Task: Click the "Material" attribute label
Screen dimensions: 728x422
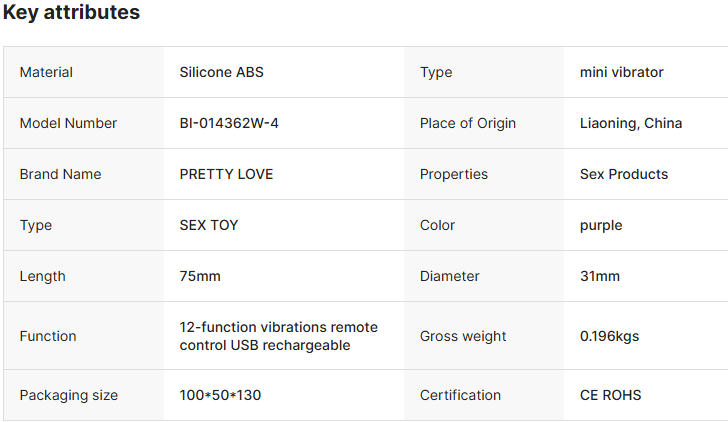Action: pyautogui.click(x=46, y=72)
